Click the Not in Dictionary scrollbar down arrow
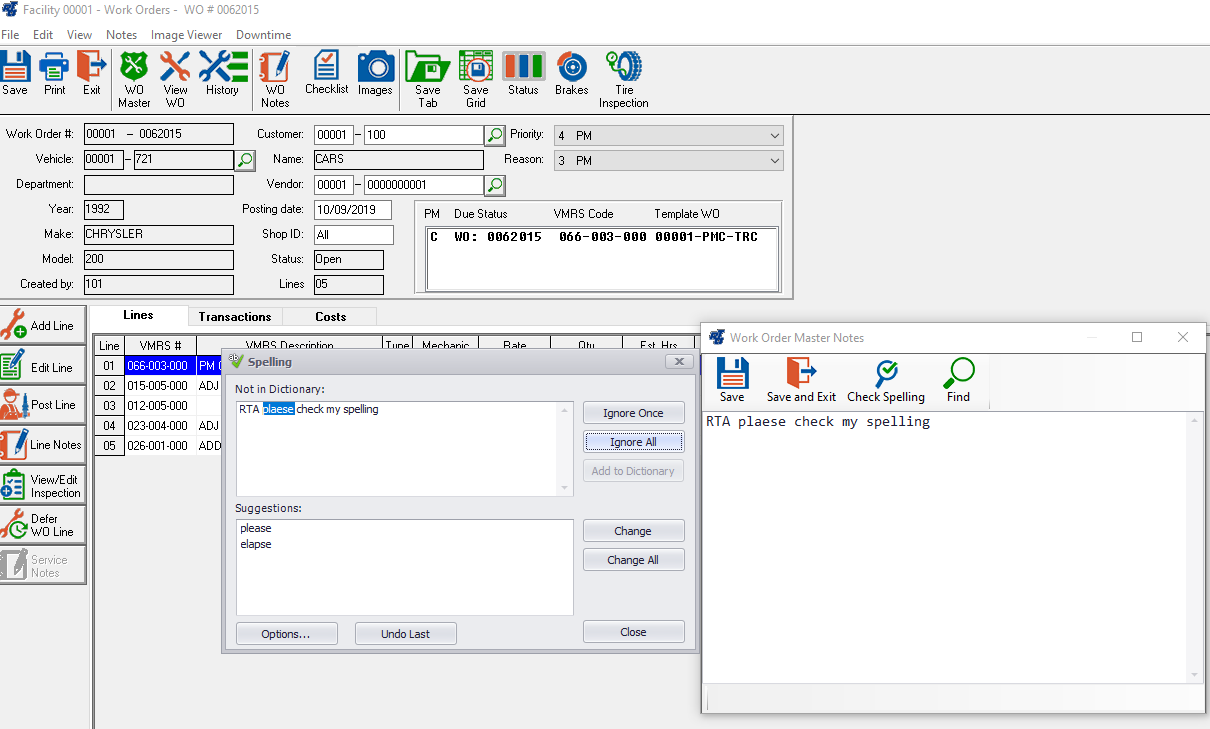1210x729 pixels. pos(566,488)
